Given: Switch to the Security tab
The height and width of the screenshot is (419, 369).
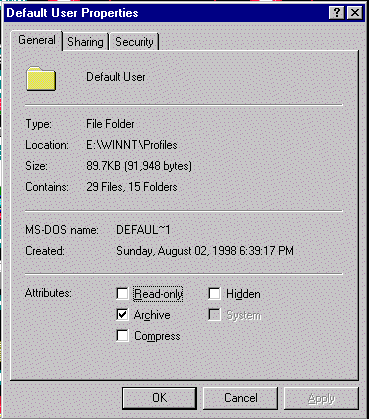Looking at the screenshot, I should point(134,42).
